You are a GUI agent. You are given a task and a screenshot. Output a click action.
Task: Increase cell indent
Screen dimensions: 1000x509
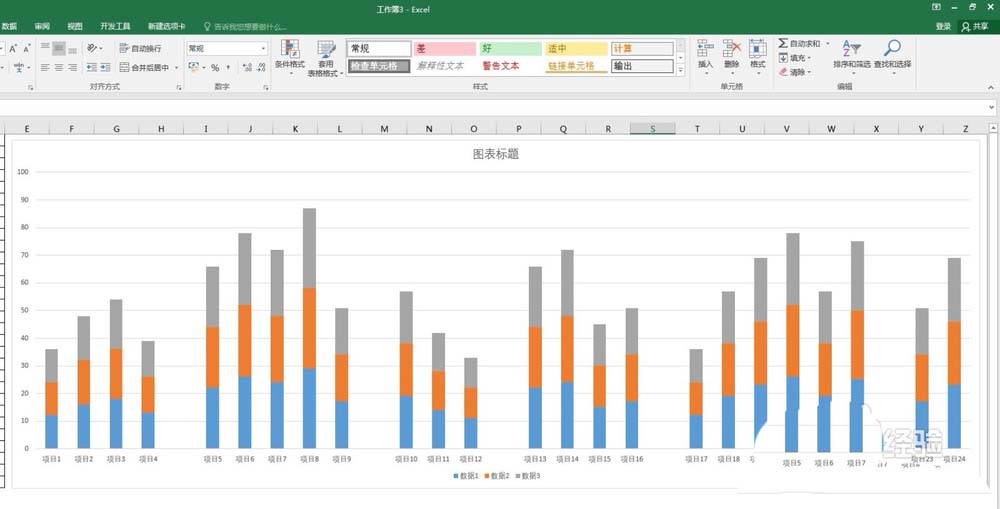[x=105, y=67]
